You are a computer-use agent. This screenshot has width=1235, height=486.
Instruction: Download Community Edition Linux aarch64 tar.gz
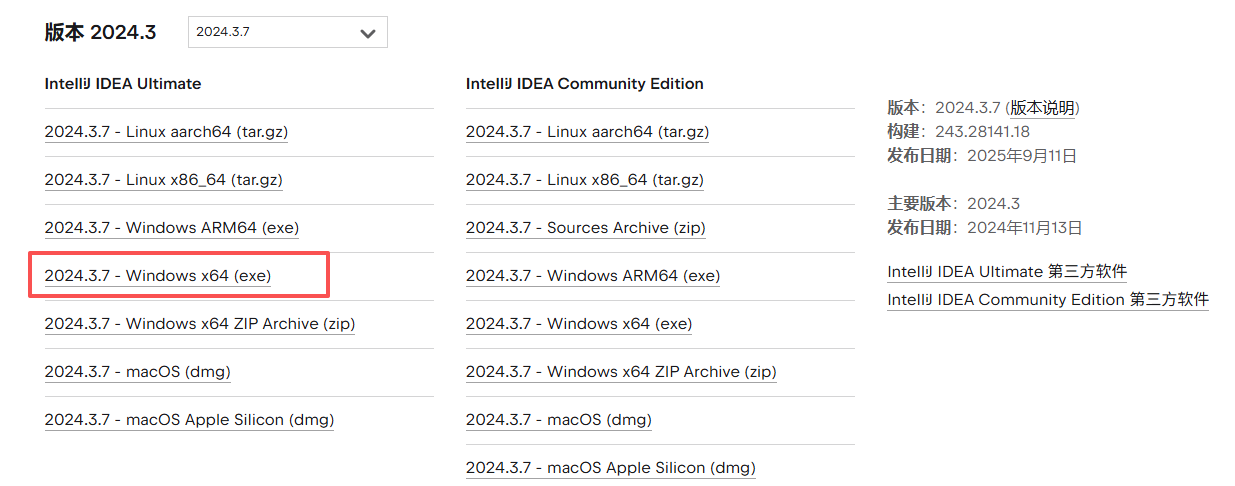587,132
